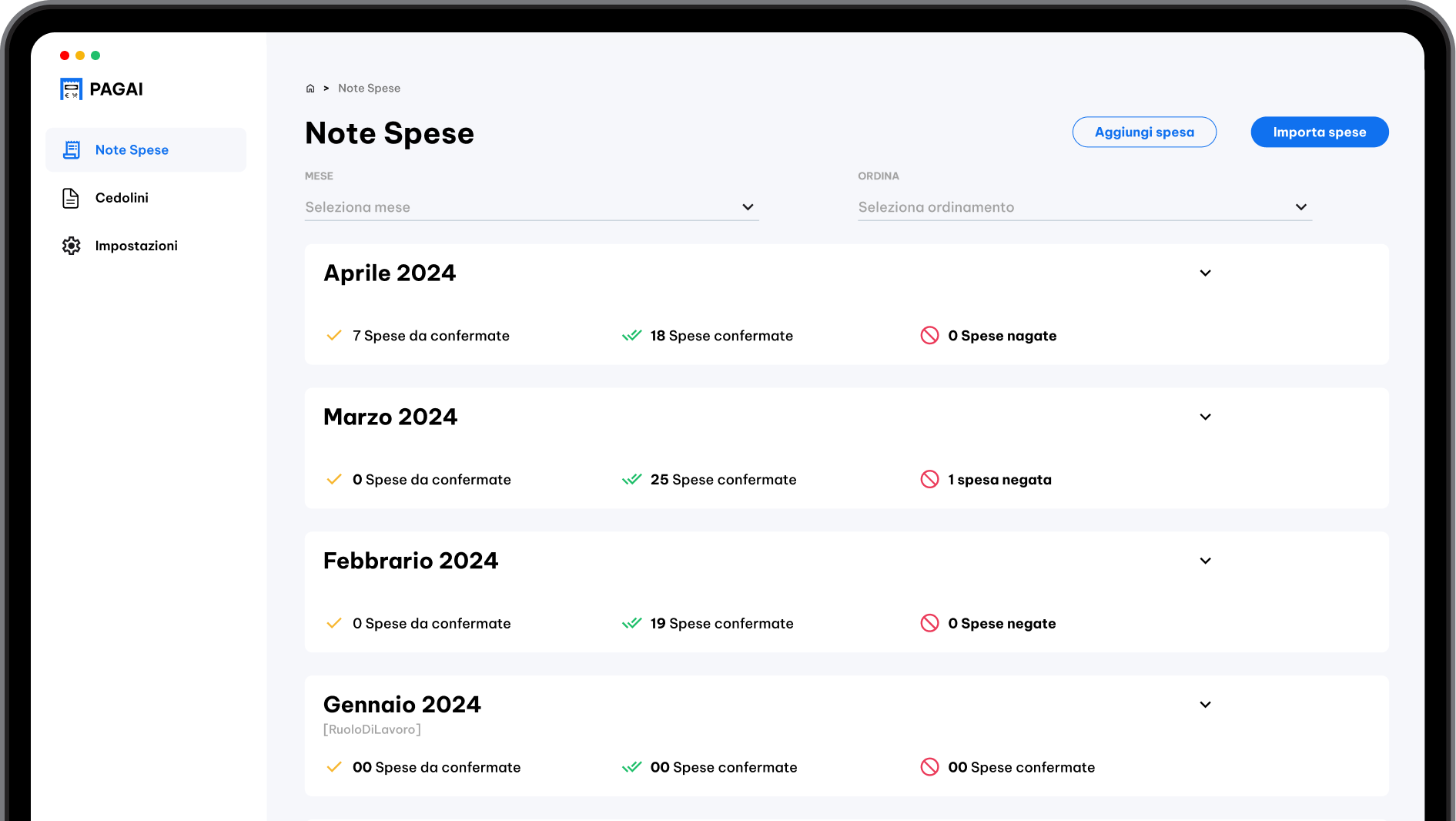1456x821 pixels.
Task: Click the Gennaio 2024 heading
Action: click(x=402, y=705)
